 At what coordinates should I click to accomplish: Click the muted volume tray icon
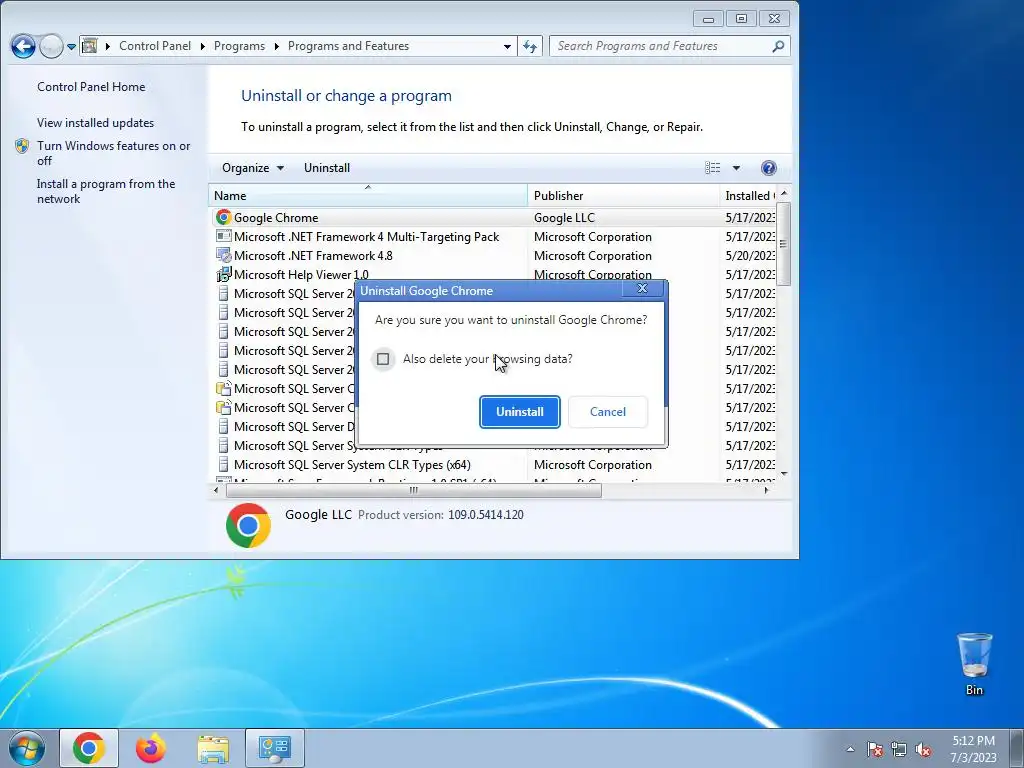[x=923, y=749]
